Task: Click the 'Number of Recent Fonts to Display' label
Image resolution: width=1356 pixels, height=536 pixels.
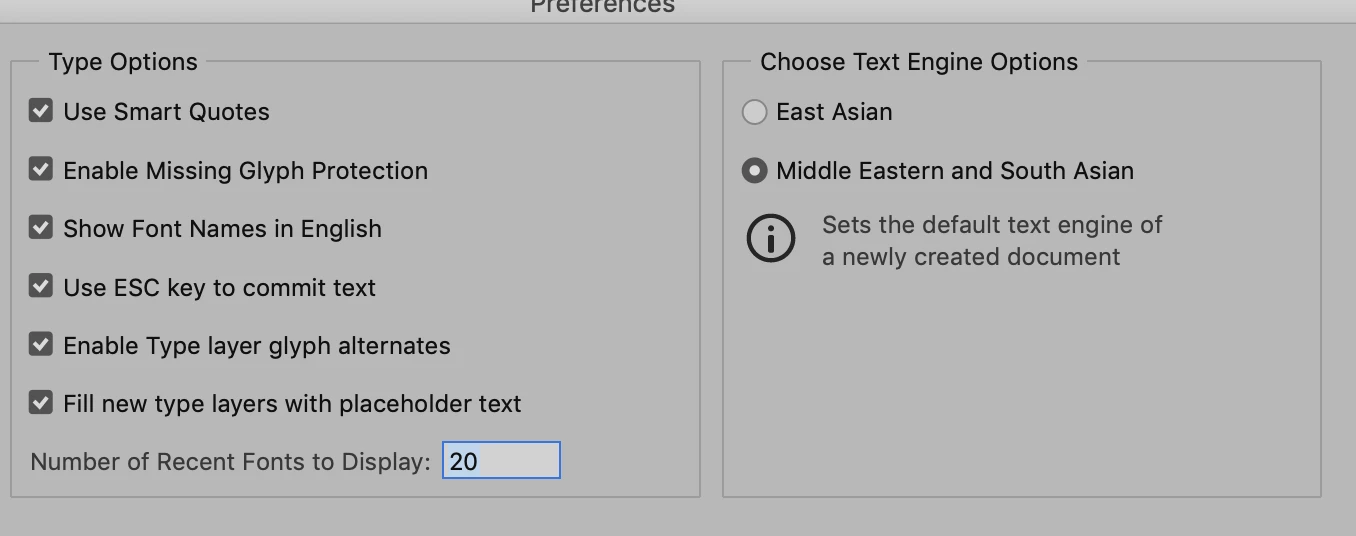Action: click(230, 462)
